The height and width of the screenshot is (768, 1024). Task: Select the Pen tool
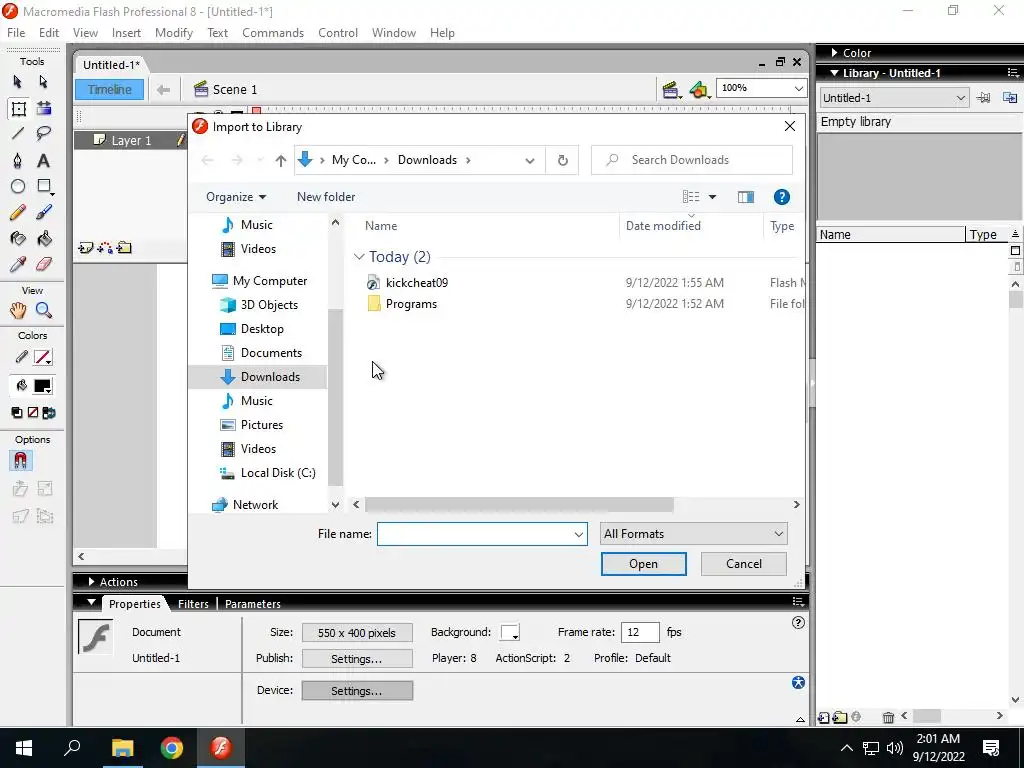18,161
